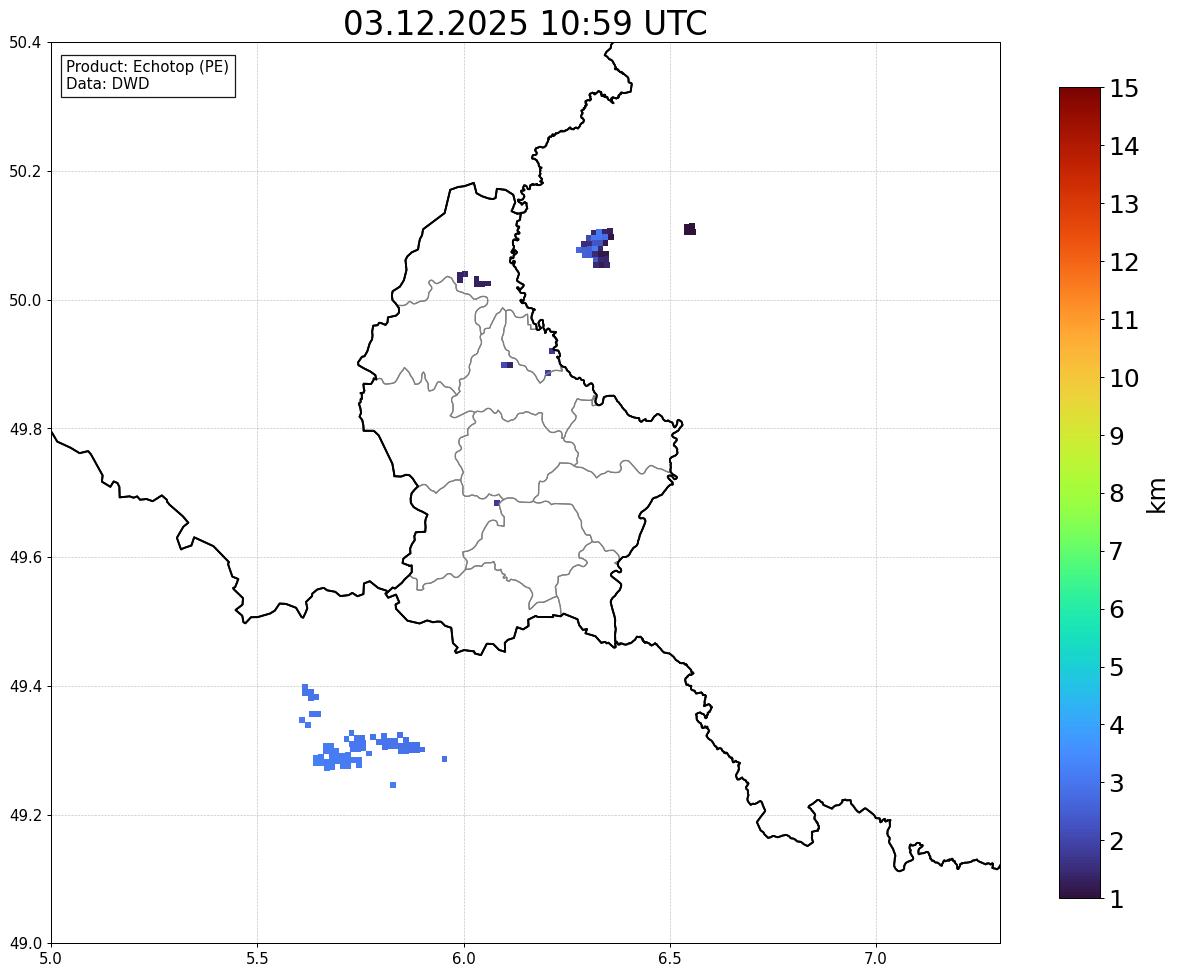The width and height of the screenshot is (1178, 976).
Task: Click the colorbar tick label 9
Action: [1117, 436]
